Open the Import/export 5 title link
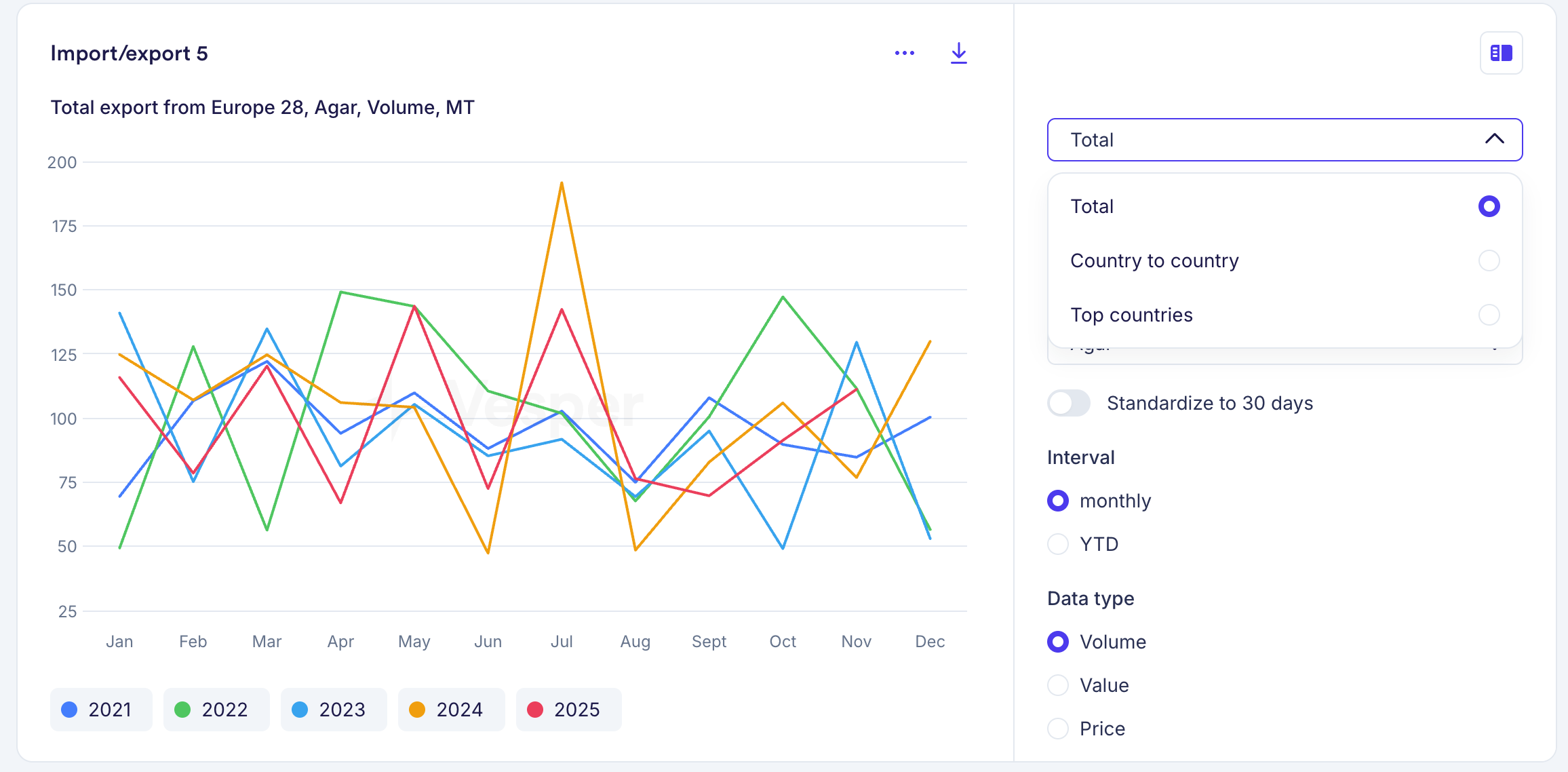The width and height of the screenshot is (1568, 772). [x=130, y=53]
